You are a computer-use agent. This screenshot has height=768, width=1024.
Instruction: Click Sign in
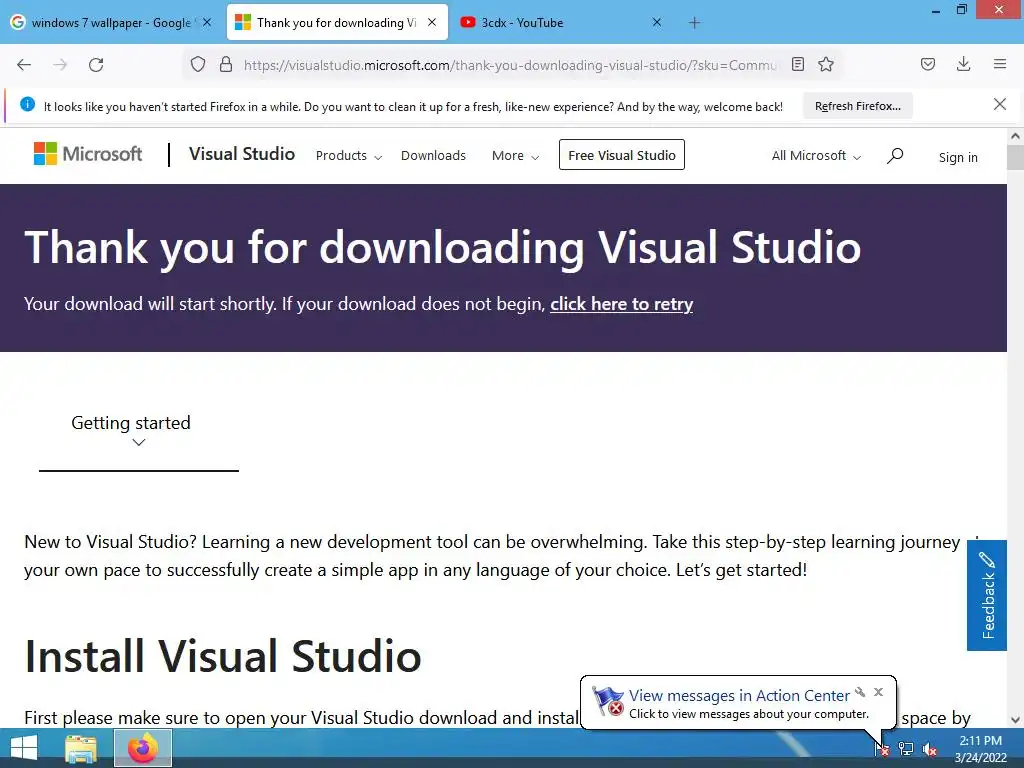coord(958,157)
